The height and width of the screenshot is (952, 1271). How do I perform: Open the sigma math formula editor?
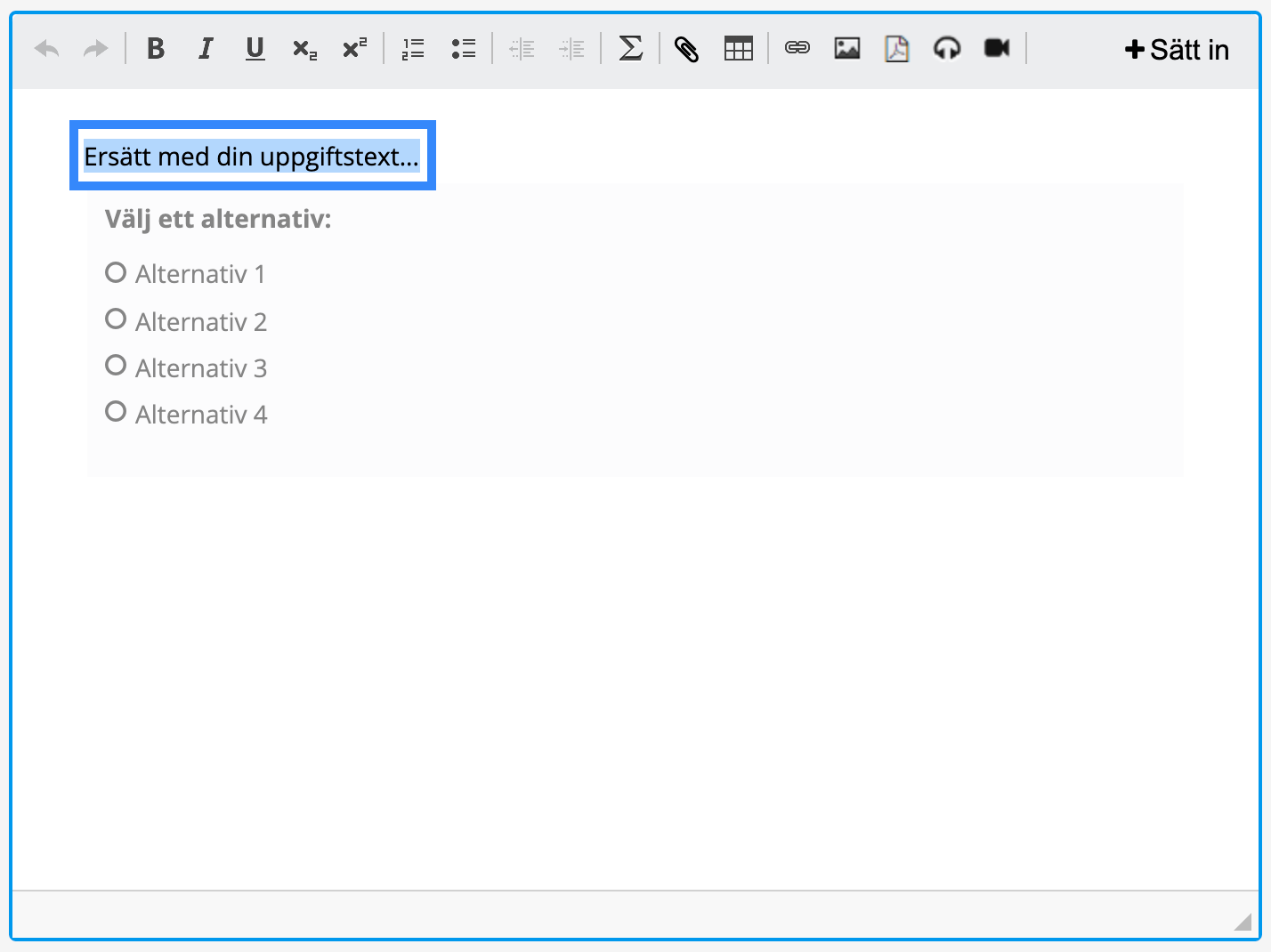point(630,48)
